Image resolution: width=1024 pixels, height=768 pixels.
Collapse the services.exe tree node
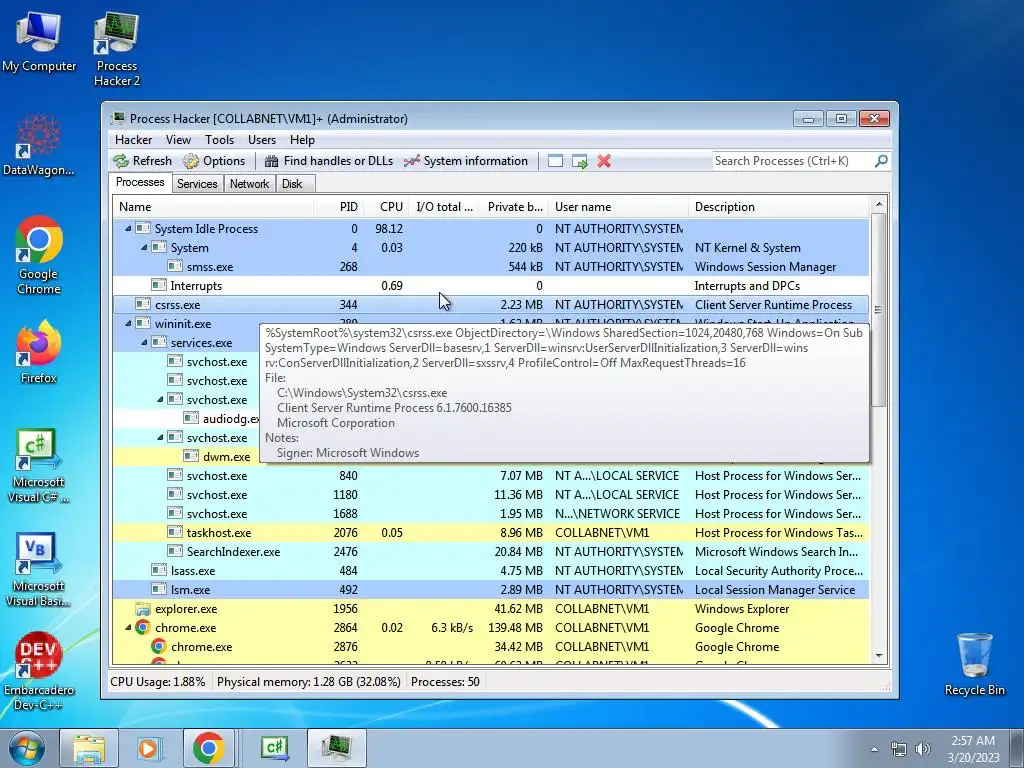coord(144,343)
